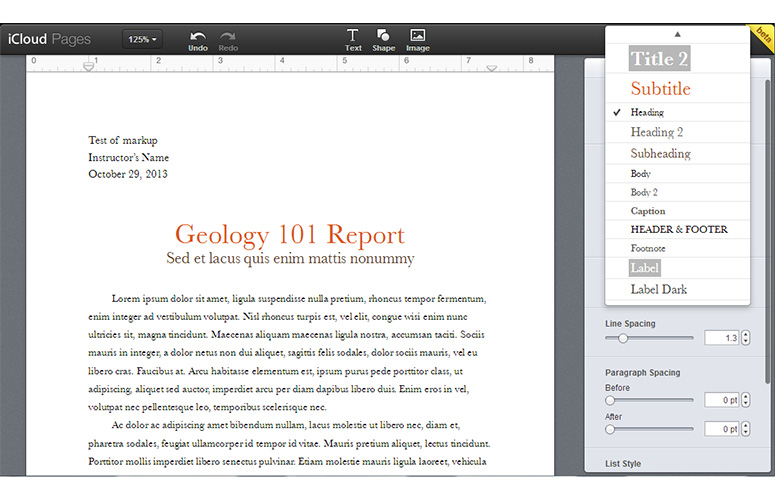Image resolution: width=775 pixels, height=500 pixels.
Task: Choose the Title 2 paragraph style
Action: tap(678, 59)
